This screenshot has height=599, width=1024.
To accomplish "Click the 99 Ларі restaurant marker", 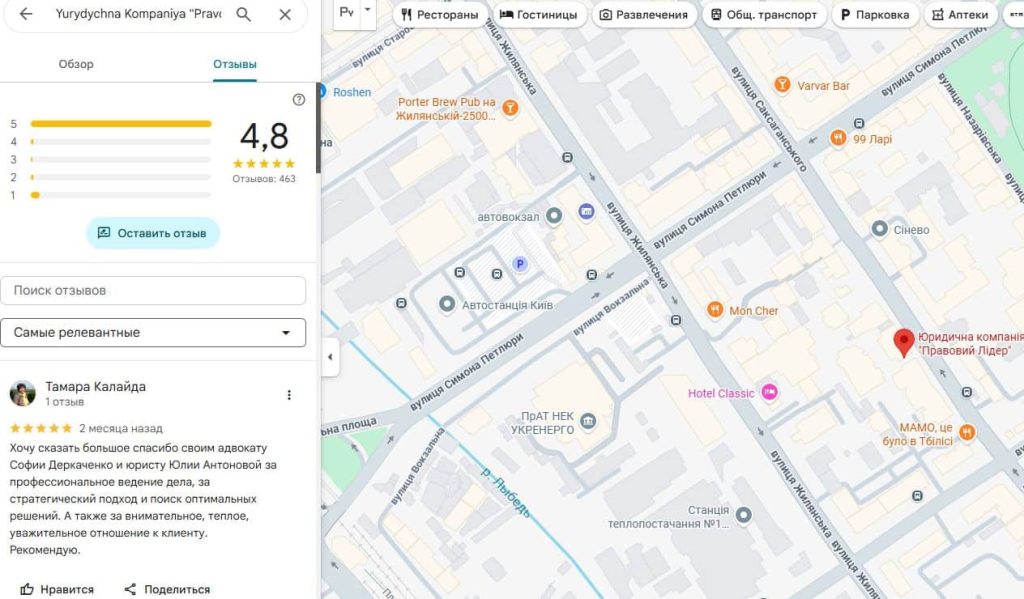I will pyautogui.click(x=838, y=138).
